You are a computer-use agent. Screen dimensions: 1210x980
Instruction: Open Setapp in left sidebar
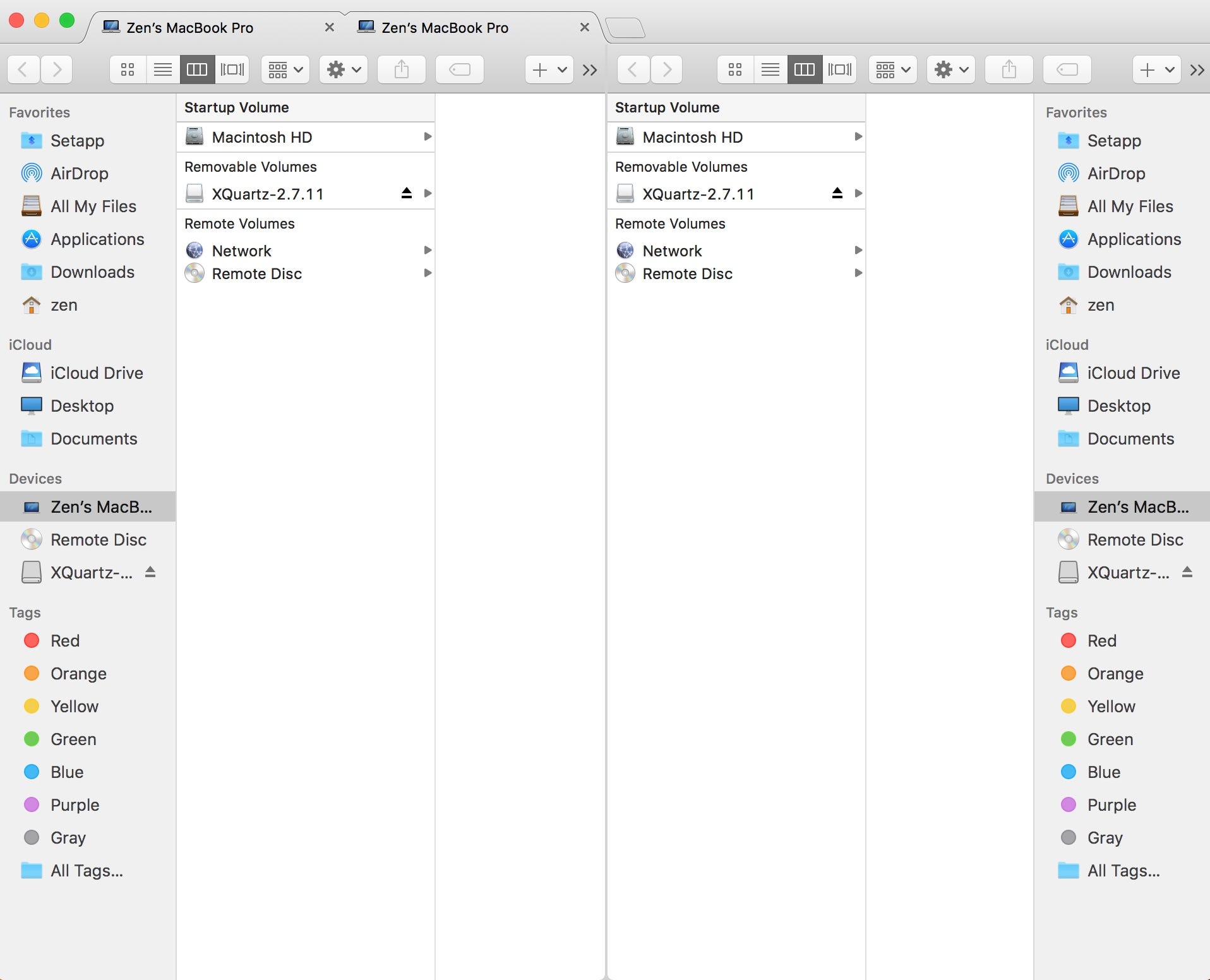click(x=88, y=140)
